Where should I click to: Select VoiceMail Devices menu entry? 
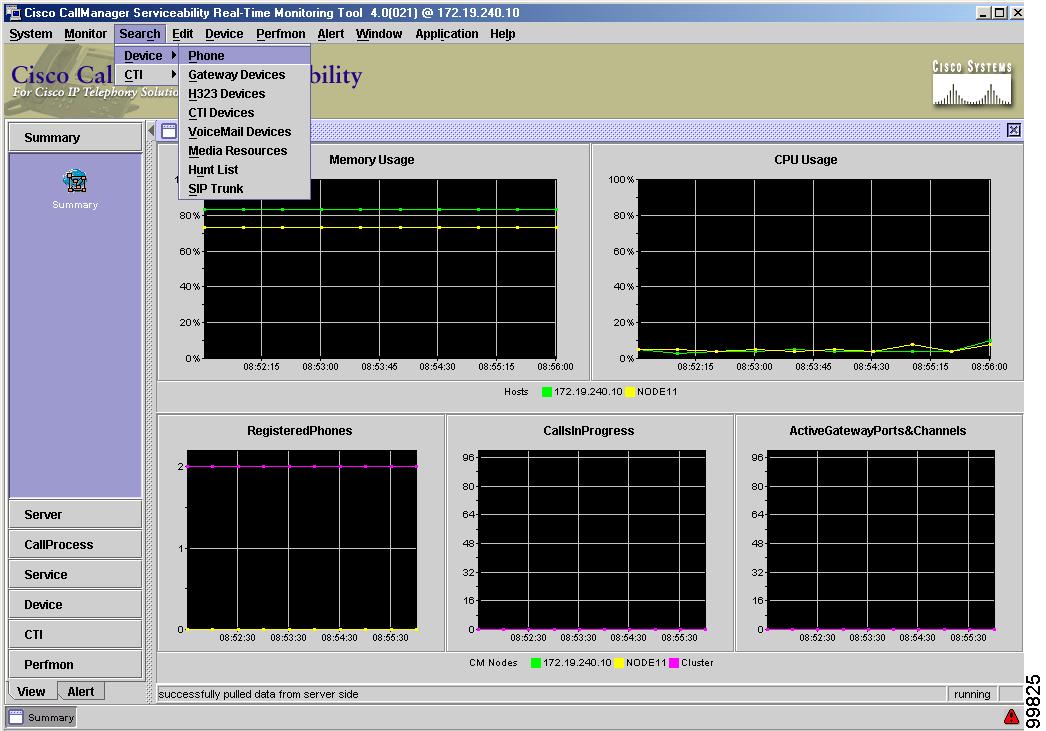pyautogui.click(x=245, y=132)
